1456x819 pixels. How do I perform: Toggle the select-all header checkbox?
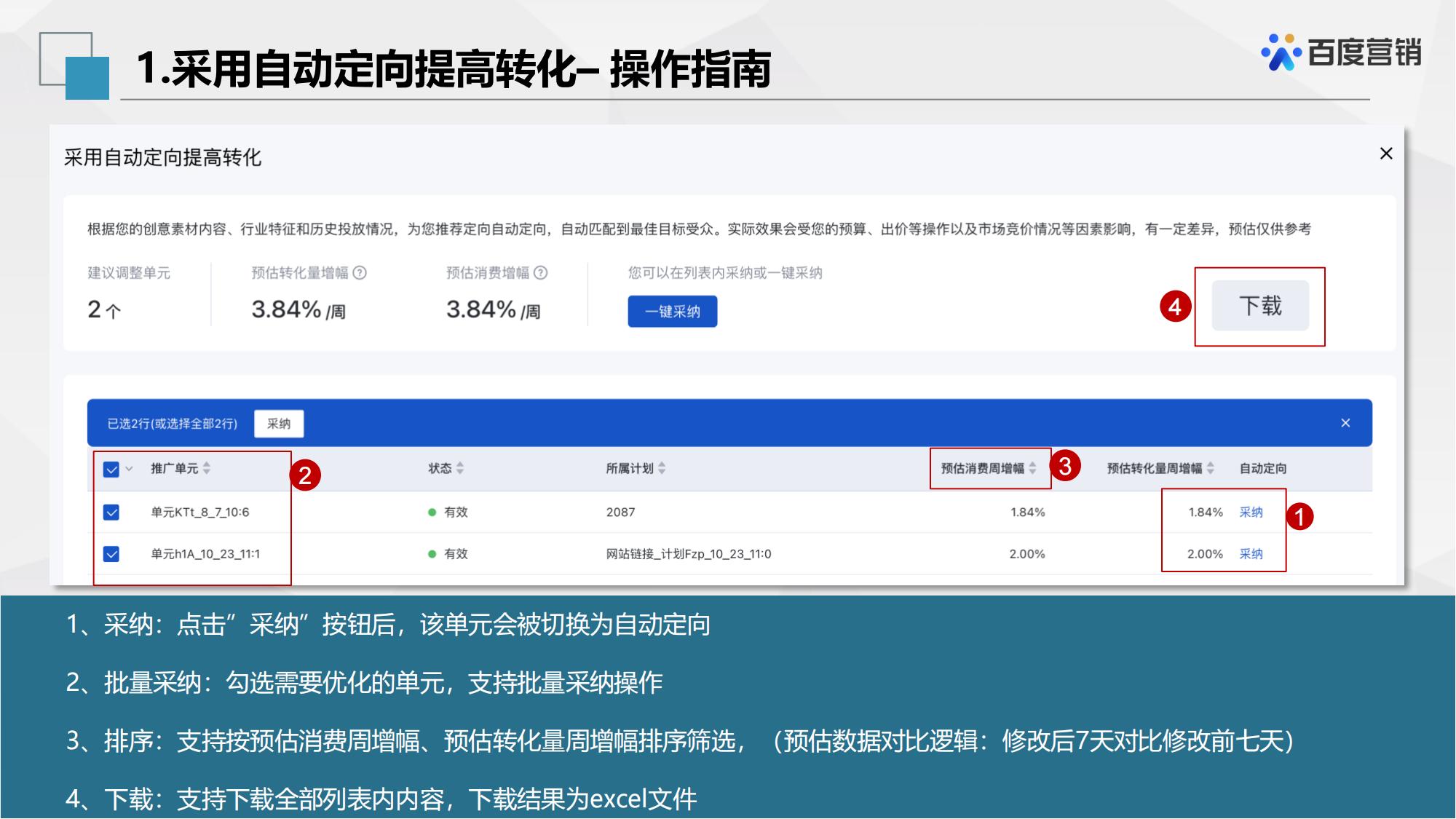click(x=111, y=469)
